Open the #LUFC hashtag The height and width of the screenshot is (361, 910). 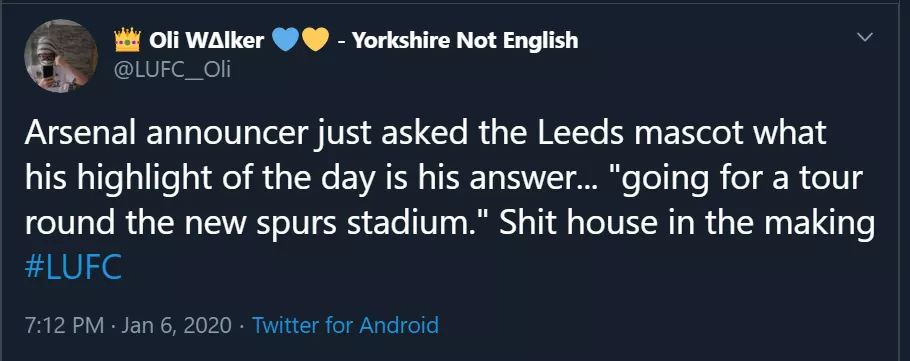point(73,268)
